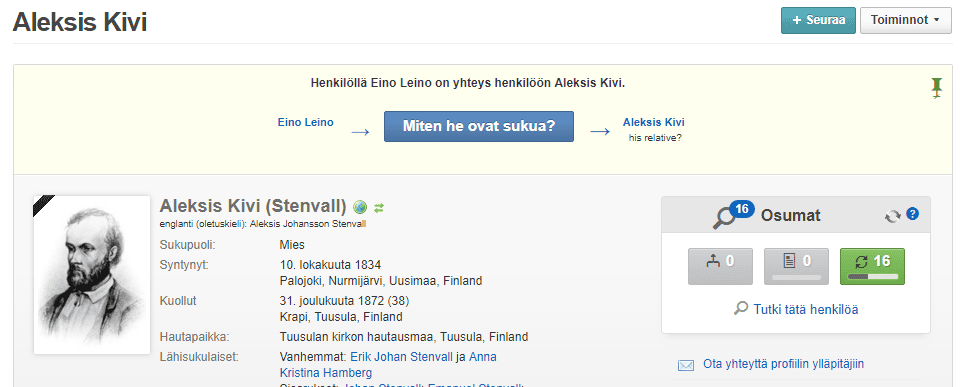Image resolution: width=973 pixels, height=387 pixels.
Task: Click the Aleksis Kivi portrait thumbnail
Action: [92, 275]
